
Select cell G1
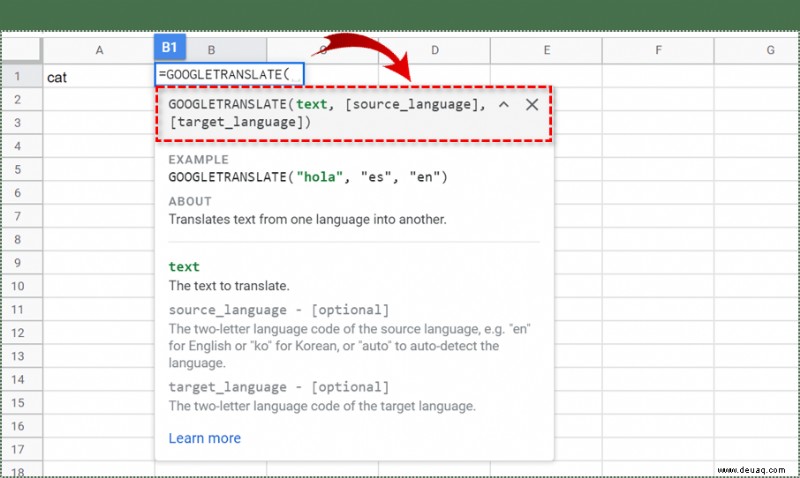(757, 77)
